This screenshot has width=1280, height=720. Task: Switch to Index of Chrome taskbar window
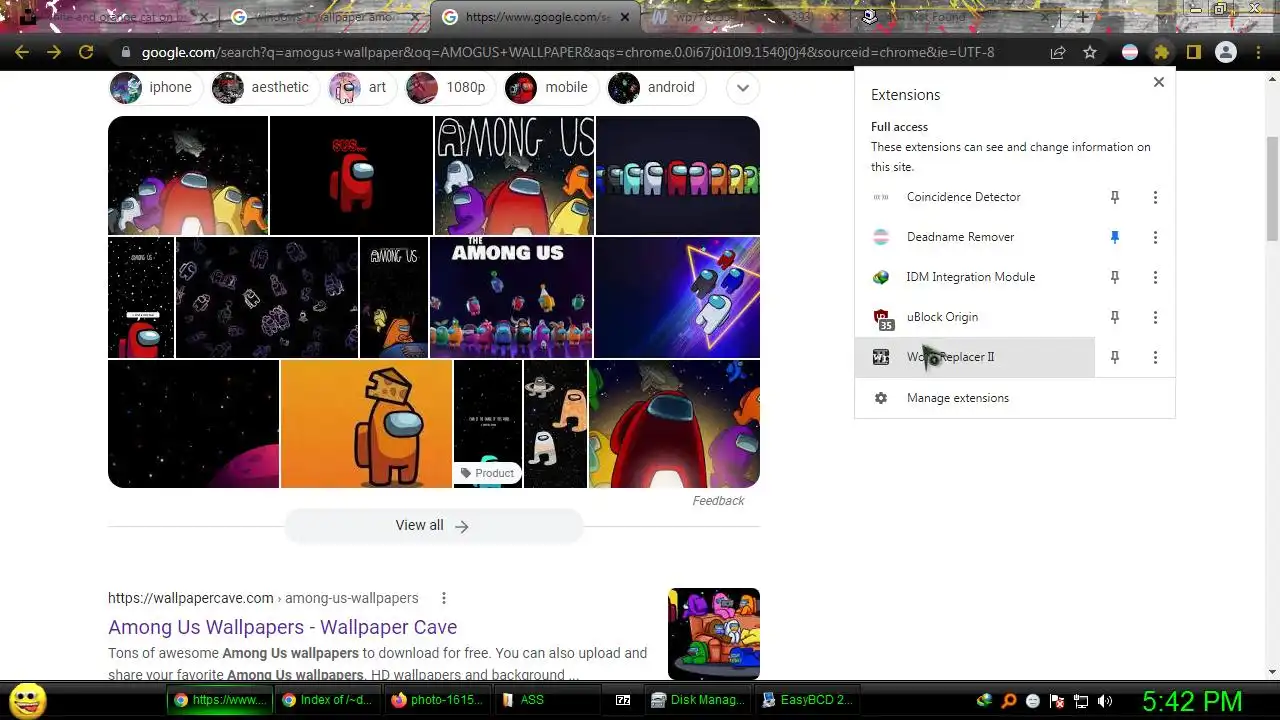point(327,700)
